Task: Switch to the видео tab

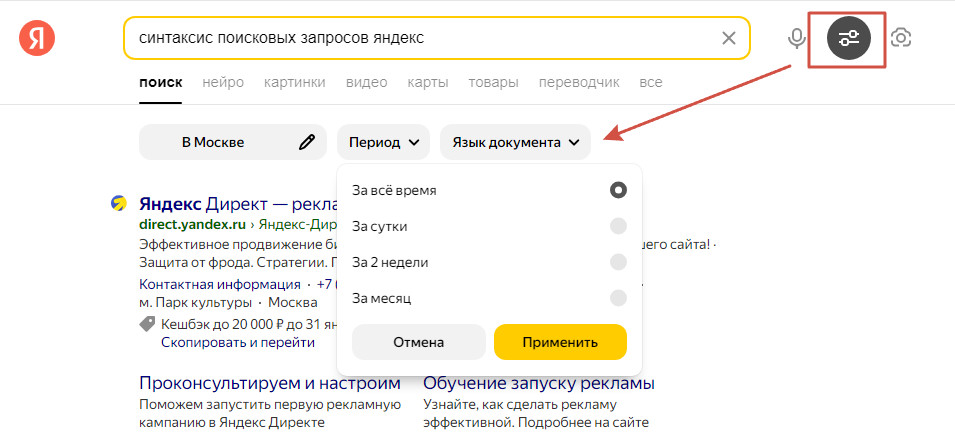Action: 366,82
